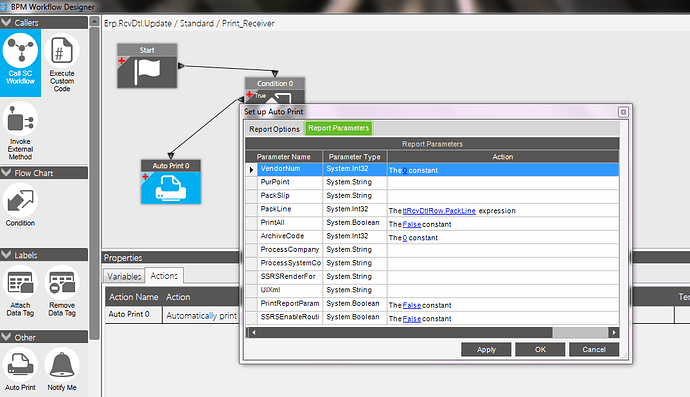Click the toolbox scrollbar up arrow

94,21
